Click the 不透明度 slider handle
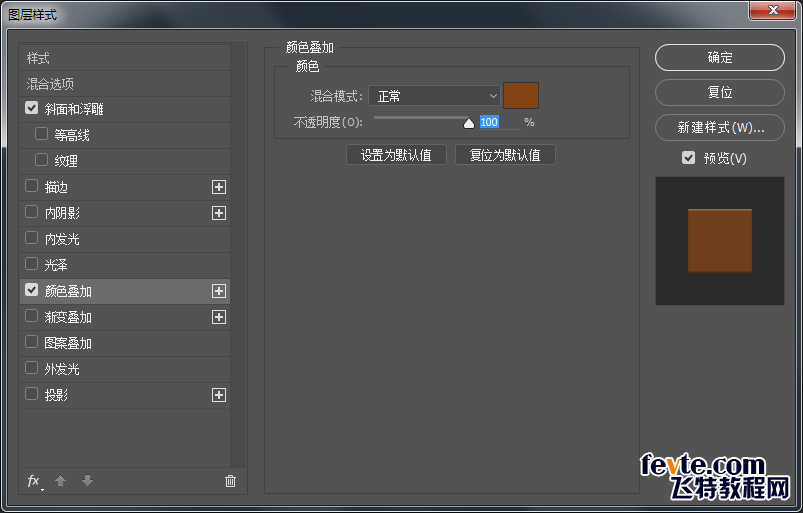Screen dimensions: 803x513 point(469,123)
